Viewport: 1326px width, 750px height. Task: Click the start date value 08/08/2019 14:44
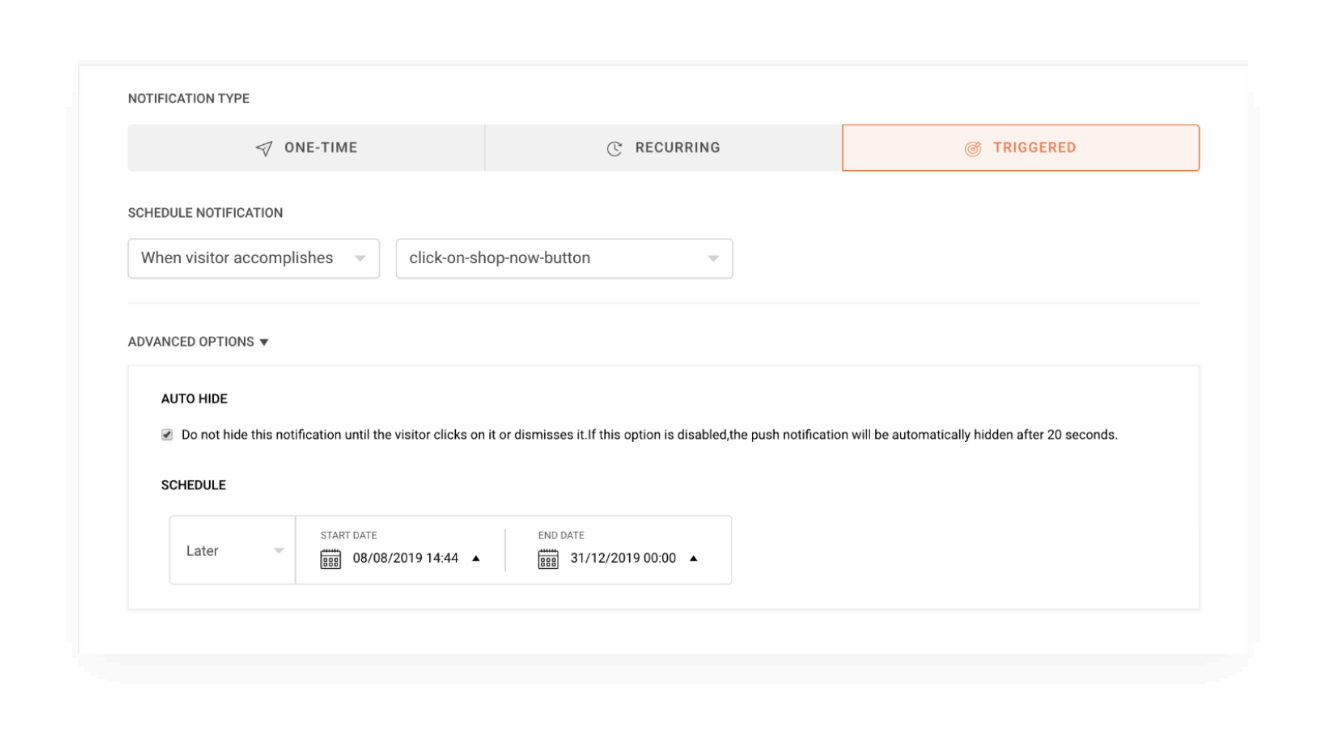[x=405, y=559]
